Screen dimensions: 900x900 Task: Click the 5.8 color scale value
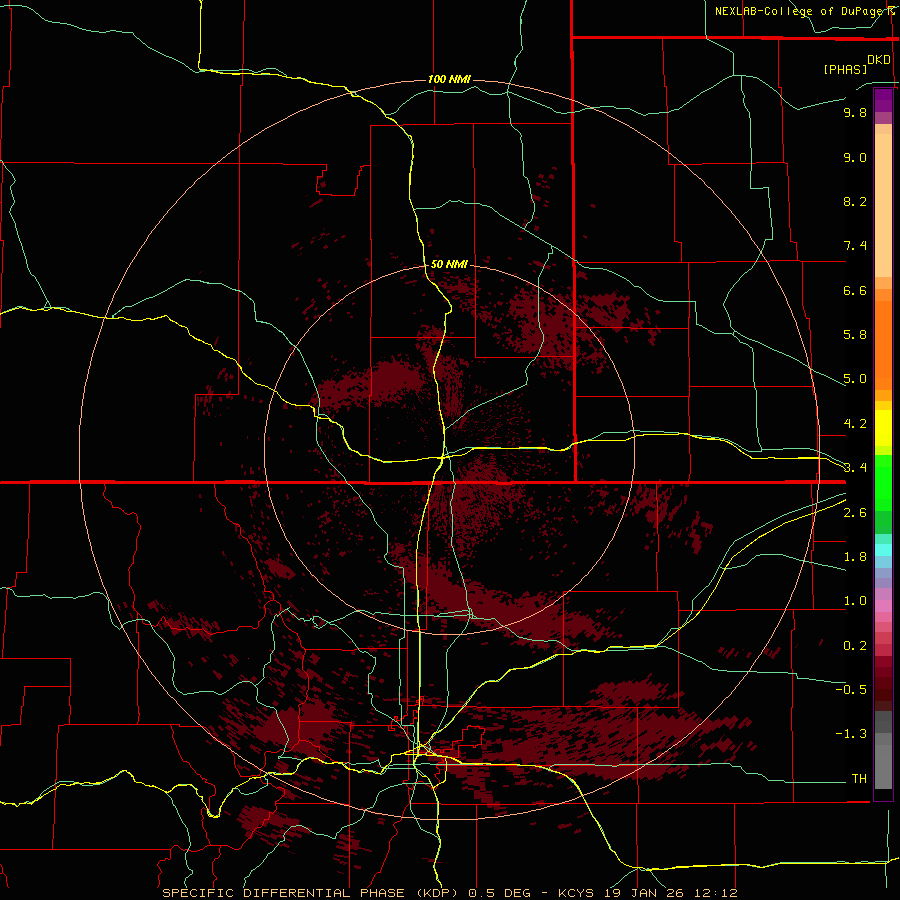pos(855,335)
